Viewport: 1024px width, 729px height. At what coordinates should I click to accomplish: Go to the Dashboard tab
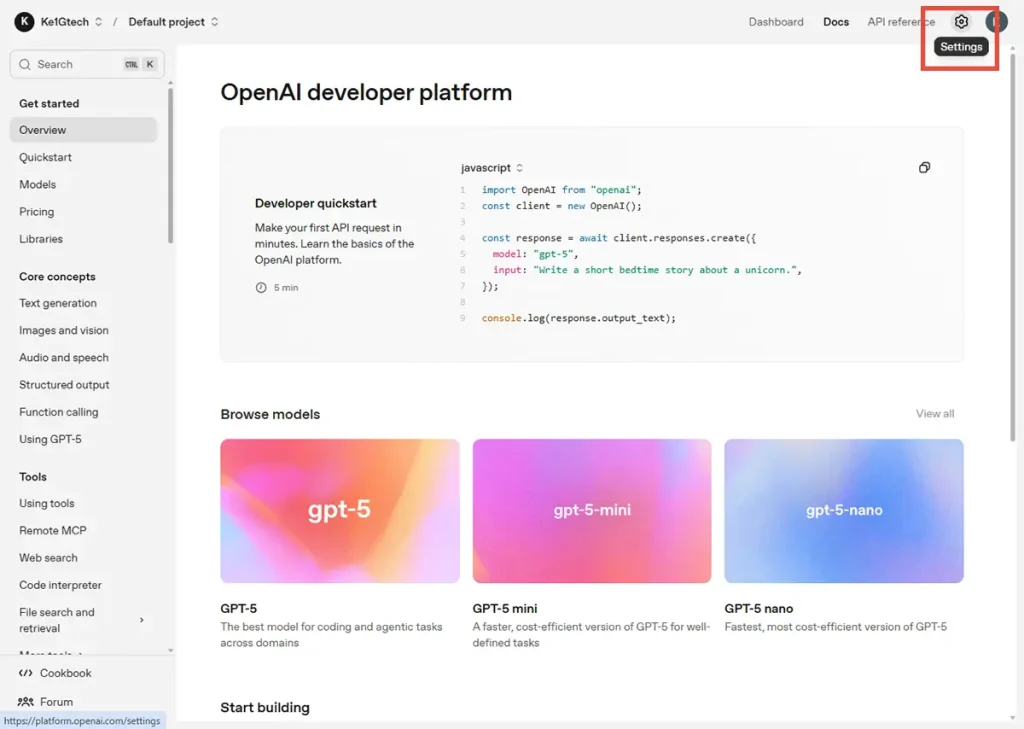[776, 22]
